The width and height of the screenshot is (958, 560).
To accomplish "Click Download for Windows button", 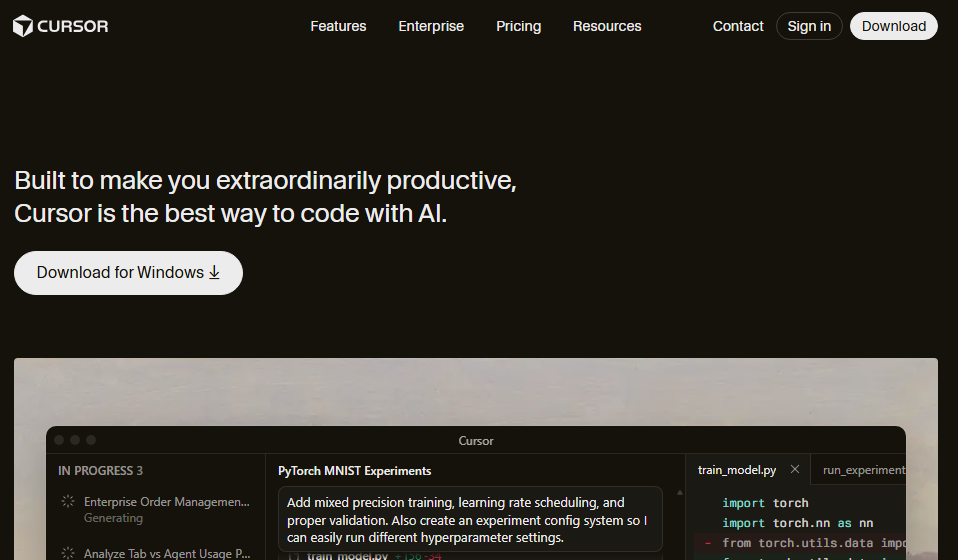I will (128, 273).
